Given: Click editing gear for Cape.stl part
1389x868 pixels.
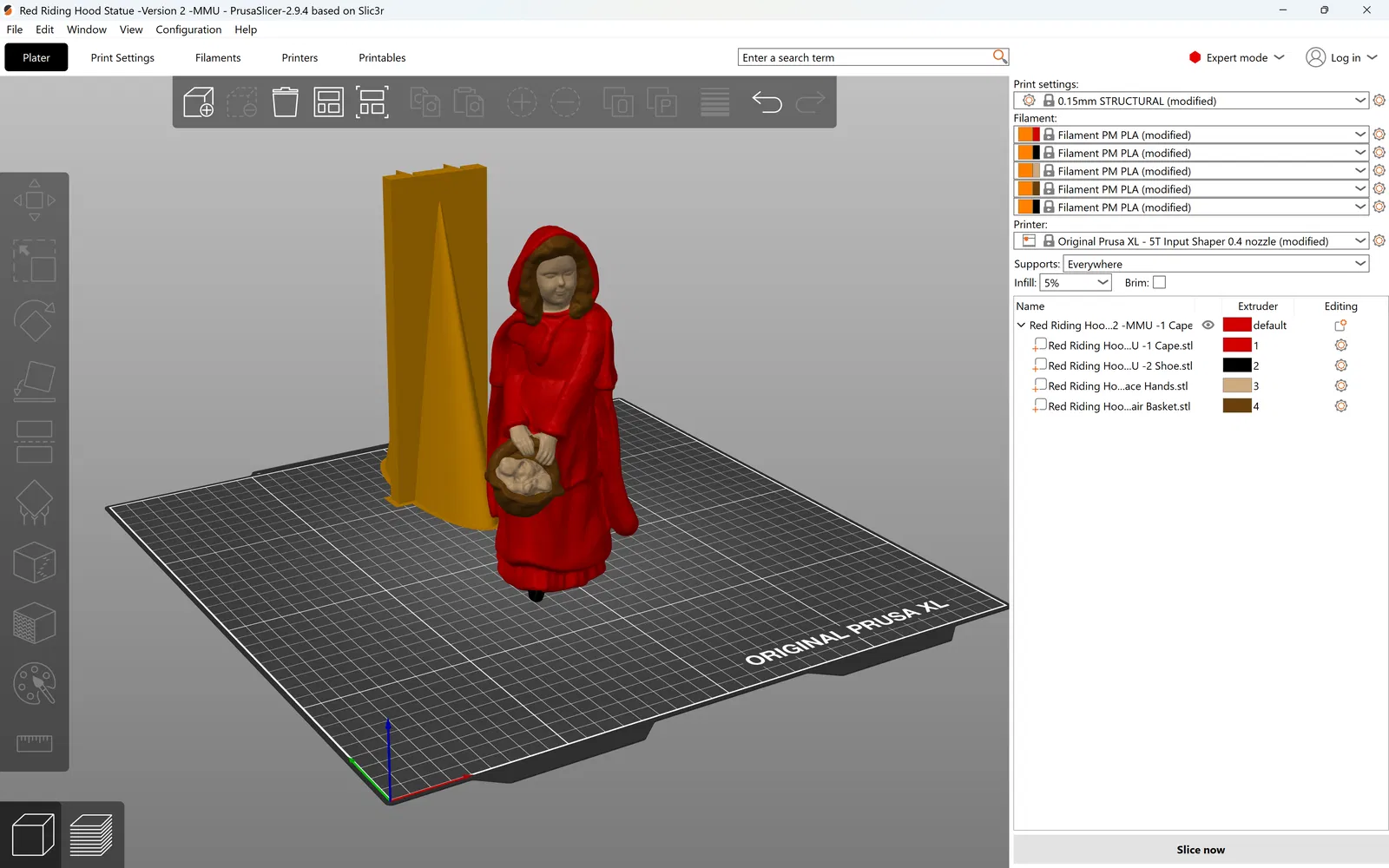Looking at the screenshot, I should pyautogui.click(x=1341, y=345).
